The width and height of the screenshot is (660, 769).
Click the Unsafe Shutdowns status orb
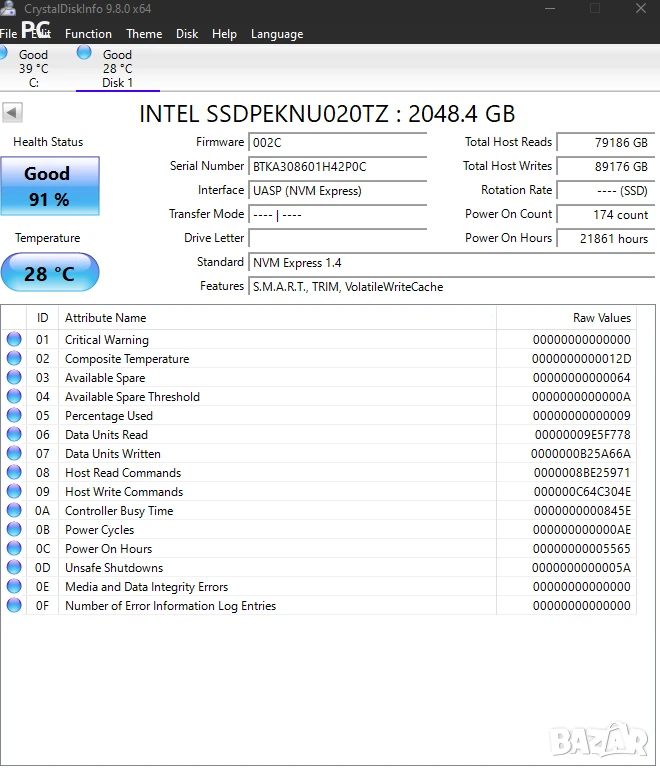point(14,567)
